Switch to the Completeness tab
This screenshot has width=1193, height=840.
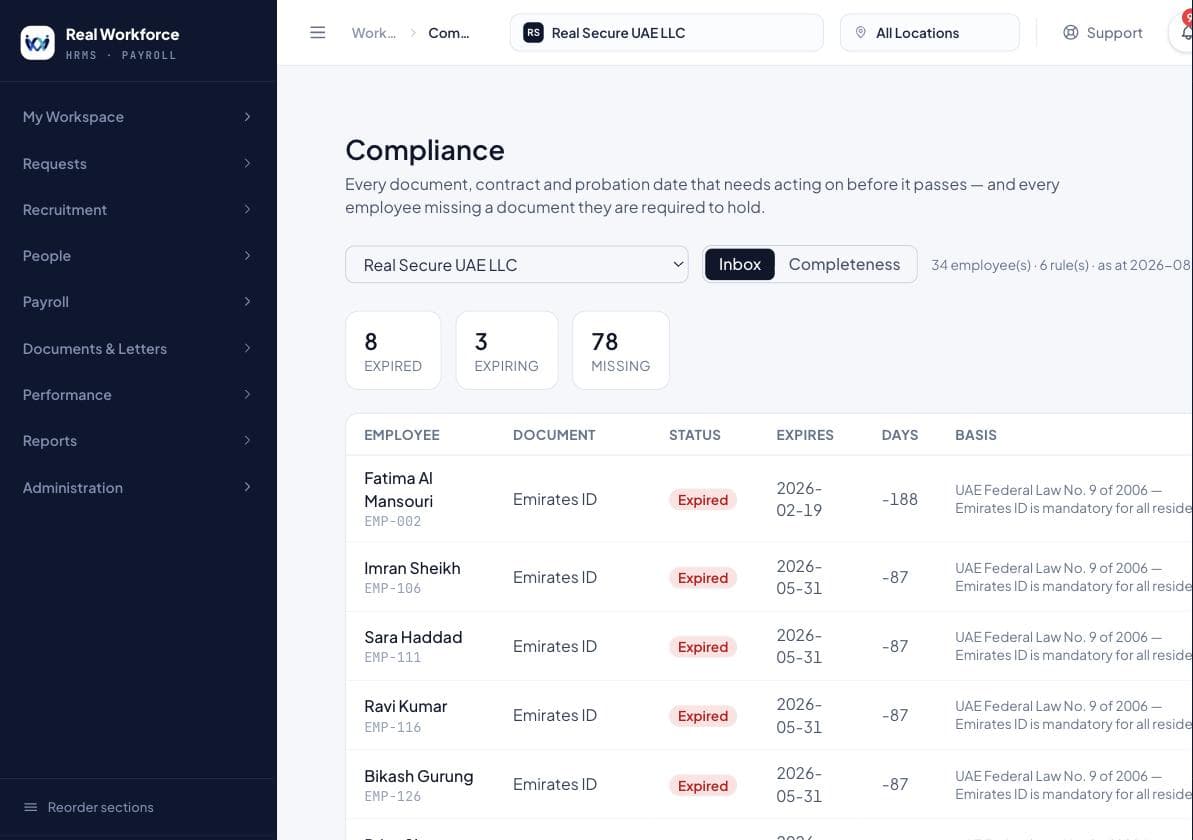pos(844,264)
